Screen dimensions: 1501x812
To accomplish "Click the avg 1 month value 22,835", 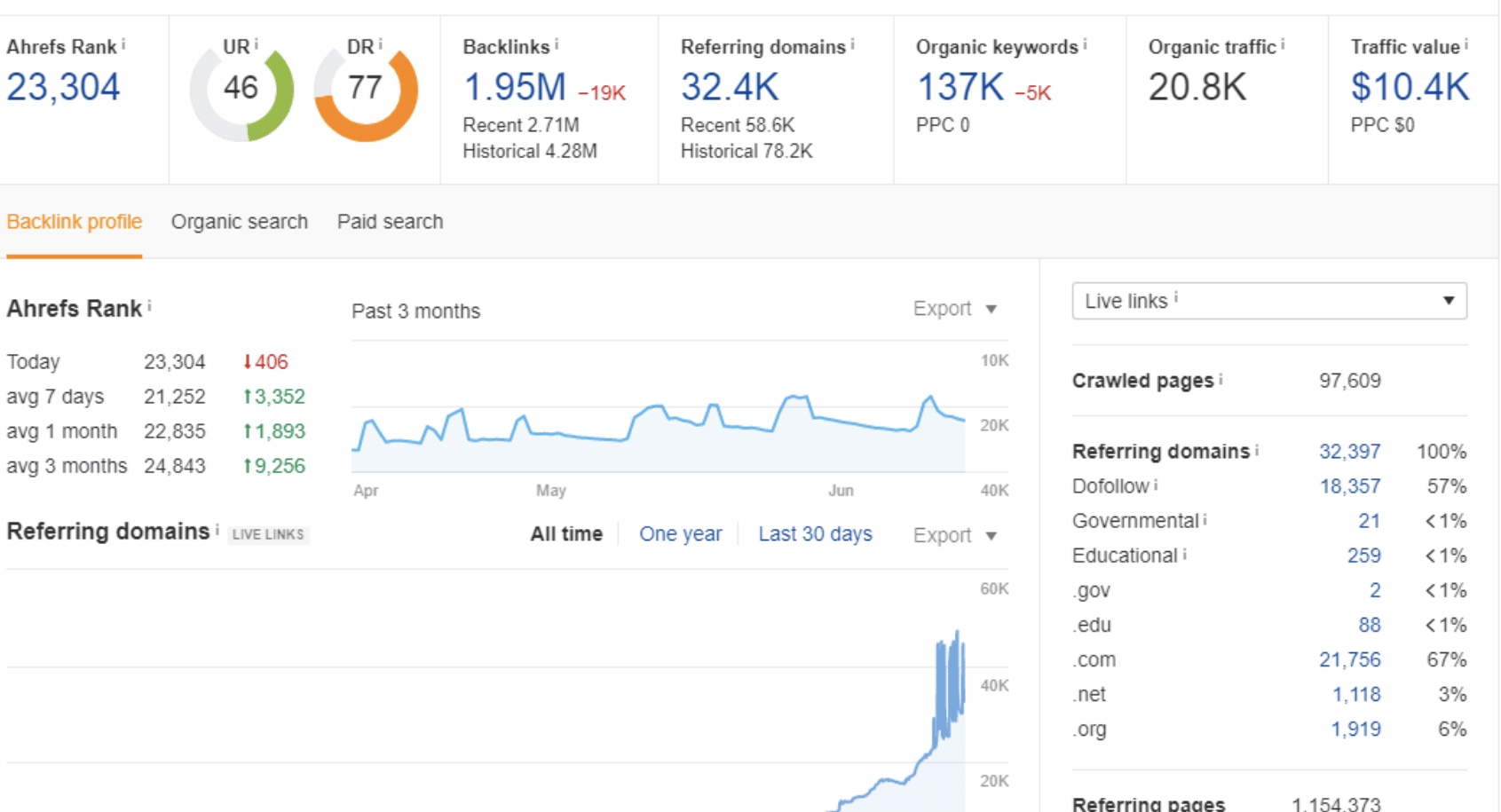I will (x=175, y=431).
